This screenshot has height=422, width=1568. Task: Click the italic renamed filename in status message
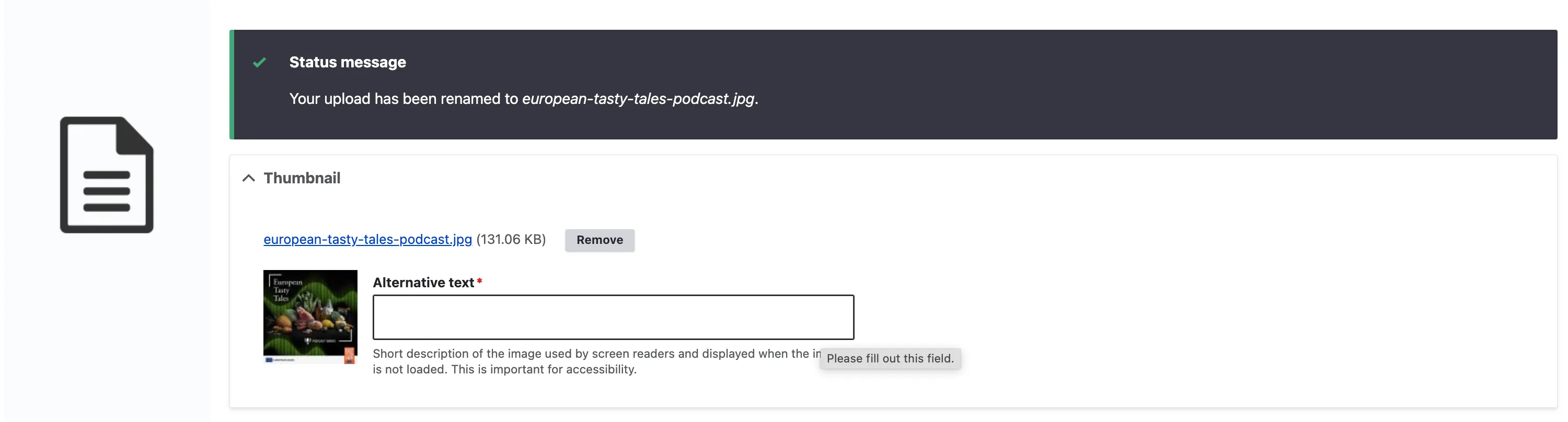(x=638, y=99)
